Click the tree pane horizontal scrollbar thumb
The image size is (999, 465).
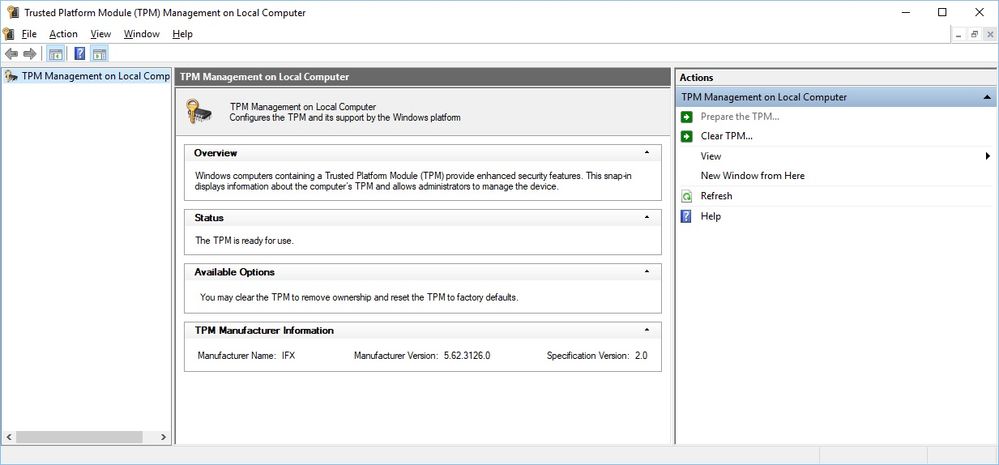[x=79, y=437]
